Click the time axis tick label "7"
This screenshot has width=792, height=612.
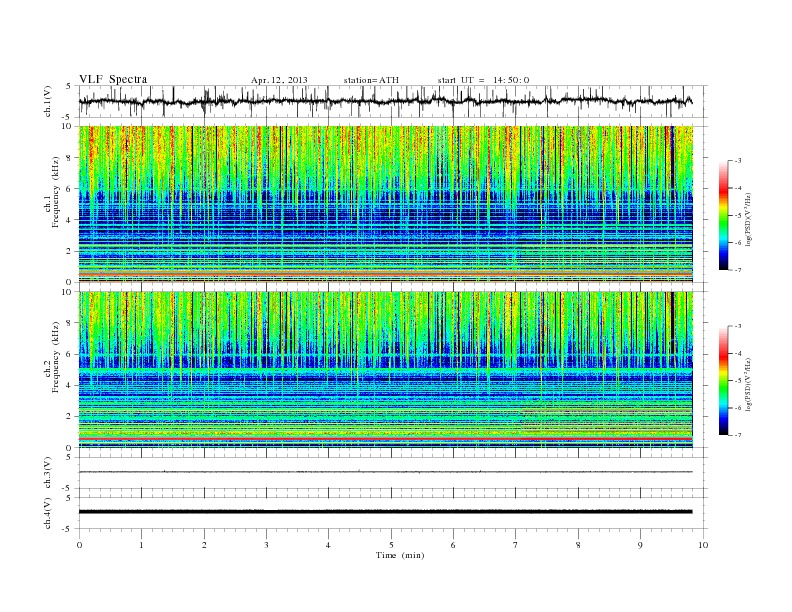click(x=516, y=545)
